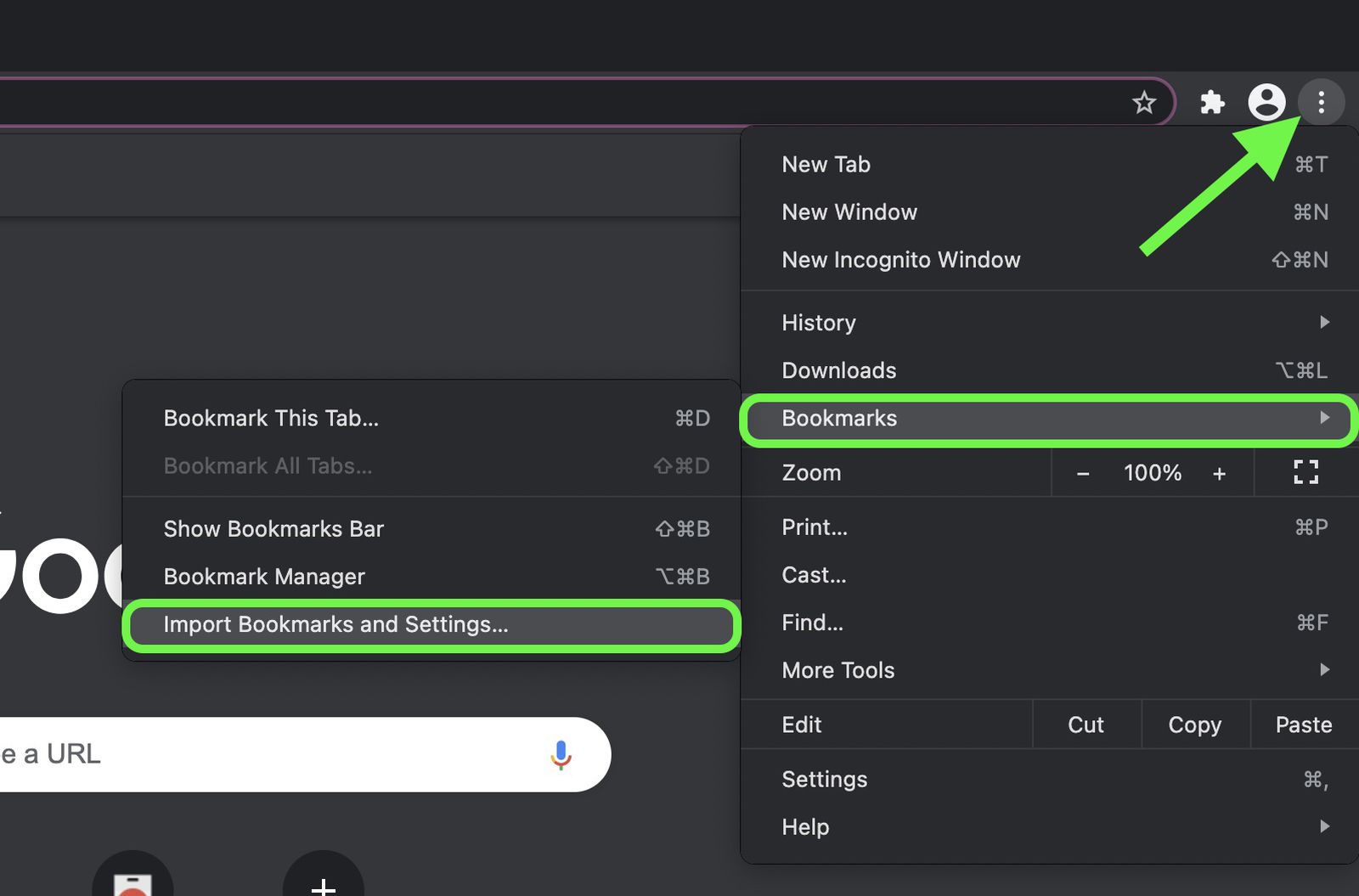
Task: Click the 100% zoom level indicator
Action: click(x=1152, y=473)
